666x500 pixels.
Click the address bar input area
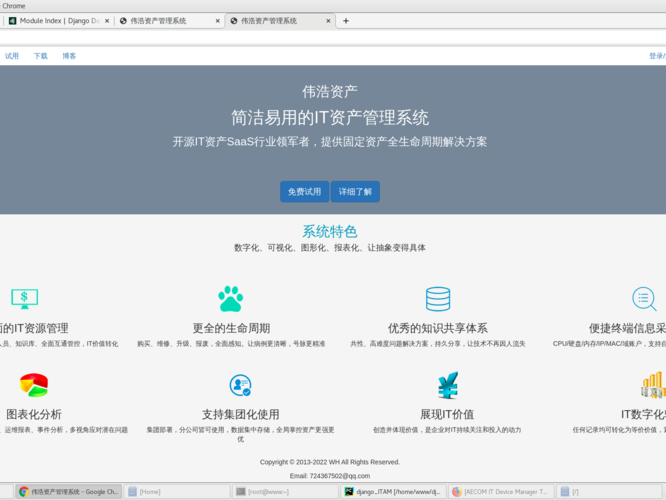click(333, 37)
